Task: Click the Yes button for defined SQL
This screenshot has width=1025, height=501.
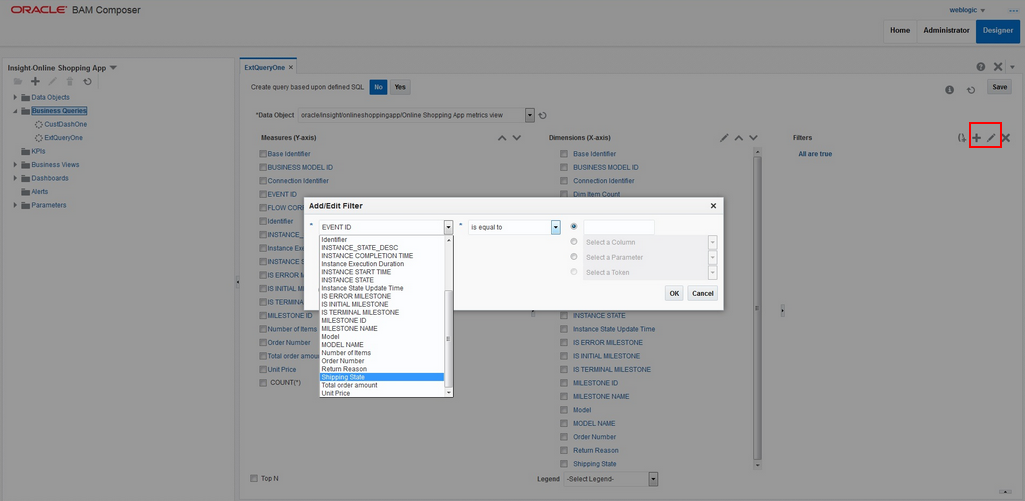Action: pyautogui.click(x=400, y=86)
